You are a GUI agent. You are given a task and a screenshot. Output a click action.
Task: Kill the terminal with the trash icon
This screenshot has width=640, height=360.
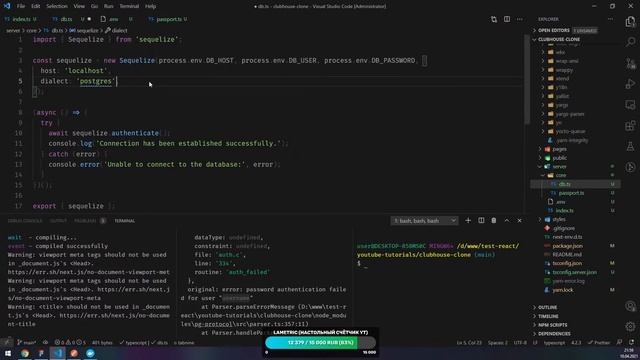tap(493, 220)
